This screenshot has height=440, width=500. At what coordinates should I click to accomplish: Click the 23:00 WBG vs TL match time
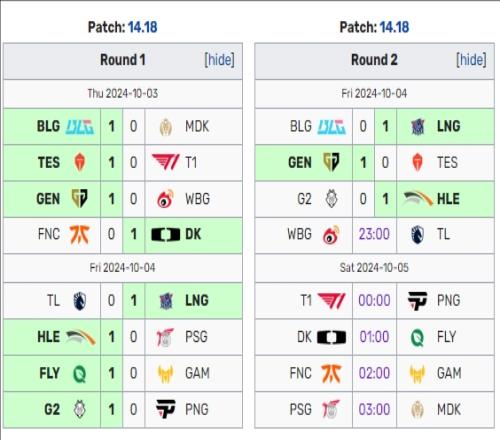point(374,234)
